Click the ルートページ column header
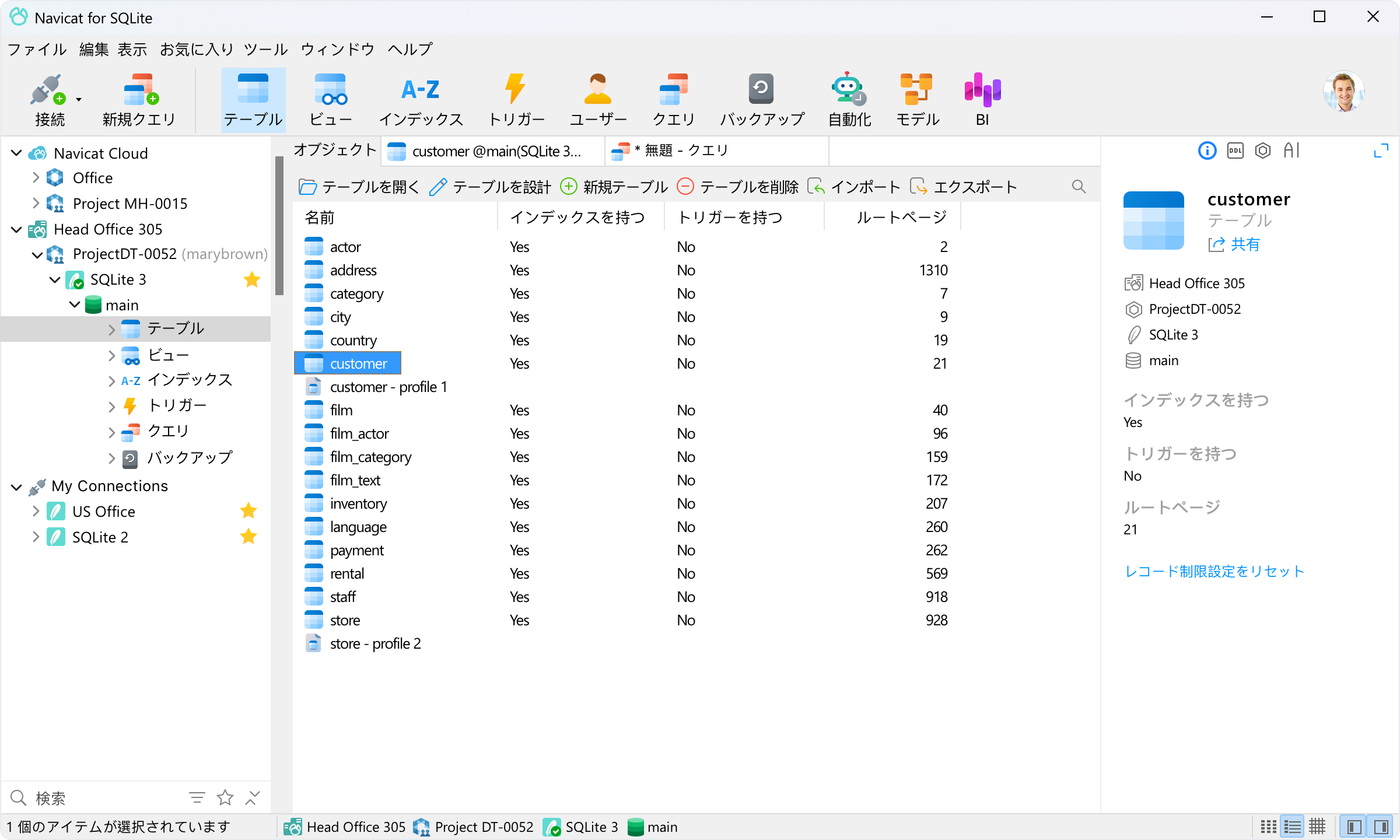Viewport: 1400px width, 840px height. tap(892, 218)
